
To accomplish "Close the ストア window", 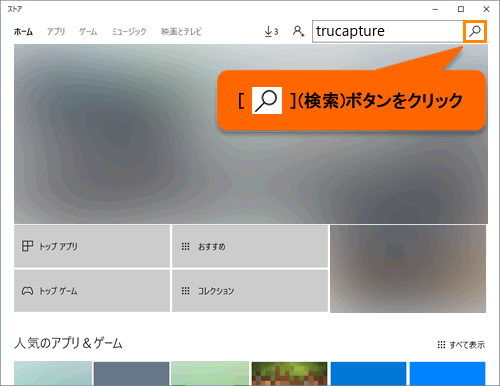I will 486,9.
